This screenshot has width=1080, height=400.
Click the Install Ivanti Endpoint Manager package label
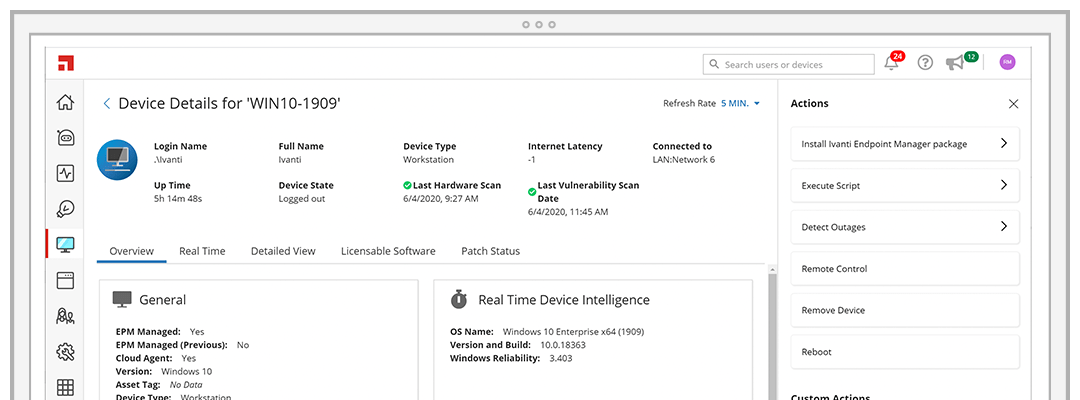coord(884,145)
